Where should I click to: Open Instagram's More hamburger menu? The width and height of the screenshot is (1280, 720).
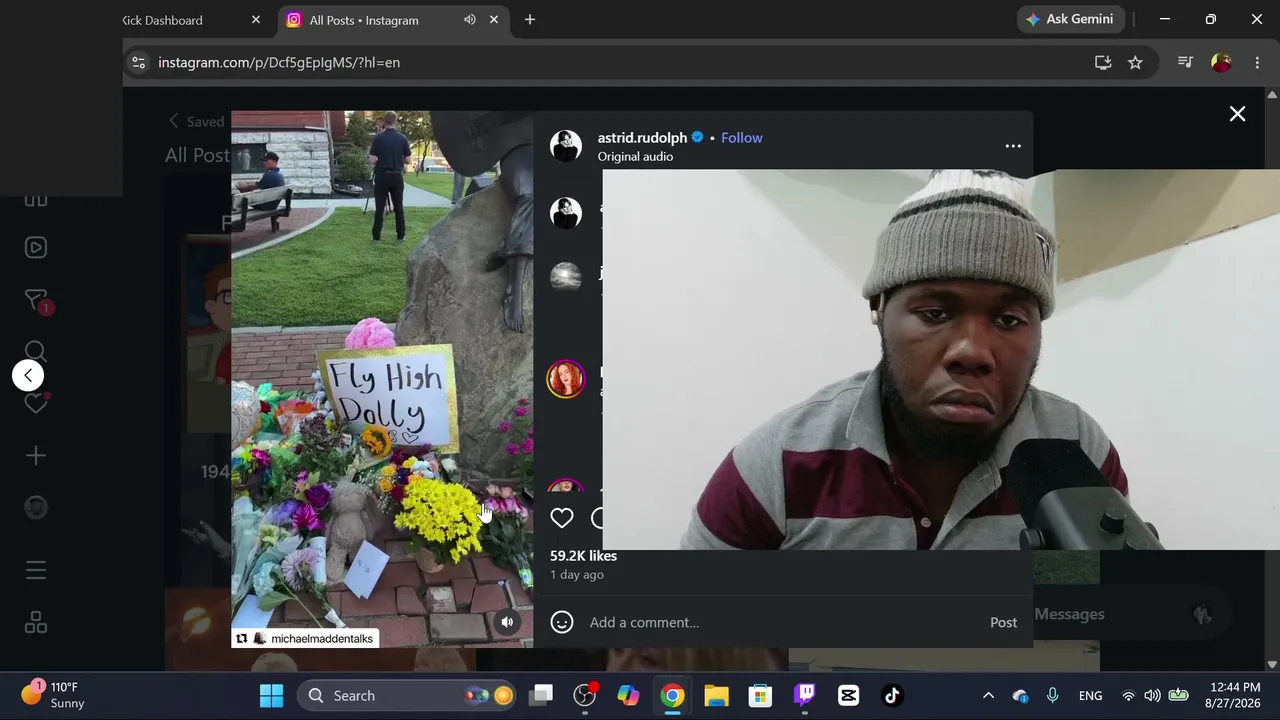[36, 570]
